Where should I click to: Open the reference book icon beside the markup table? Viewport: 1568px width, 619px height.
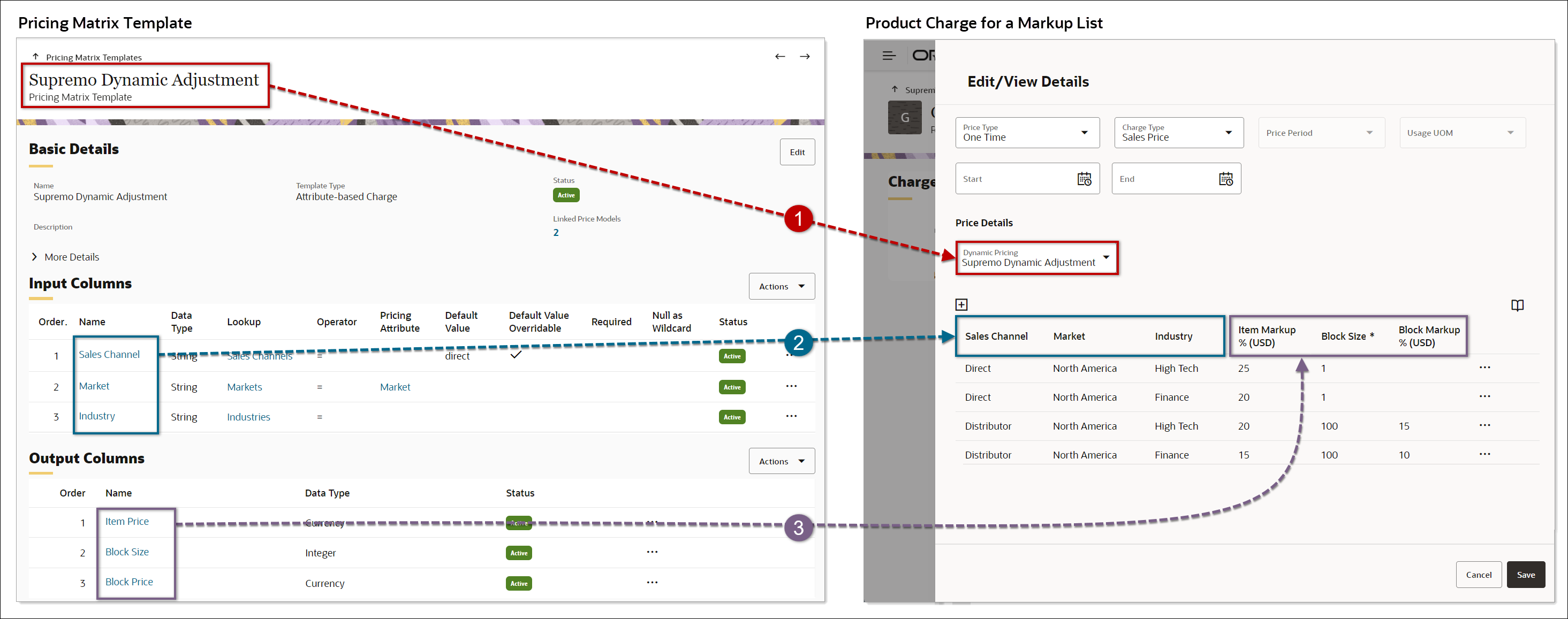1517,305
